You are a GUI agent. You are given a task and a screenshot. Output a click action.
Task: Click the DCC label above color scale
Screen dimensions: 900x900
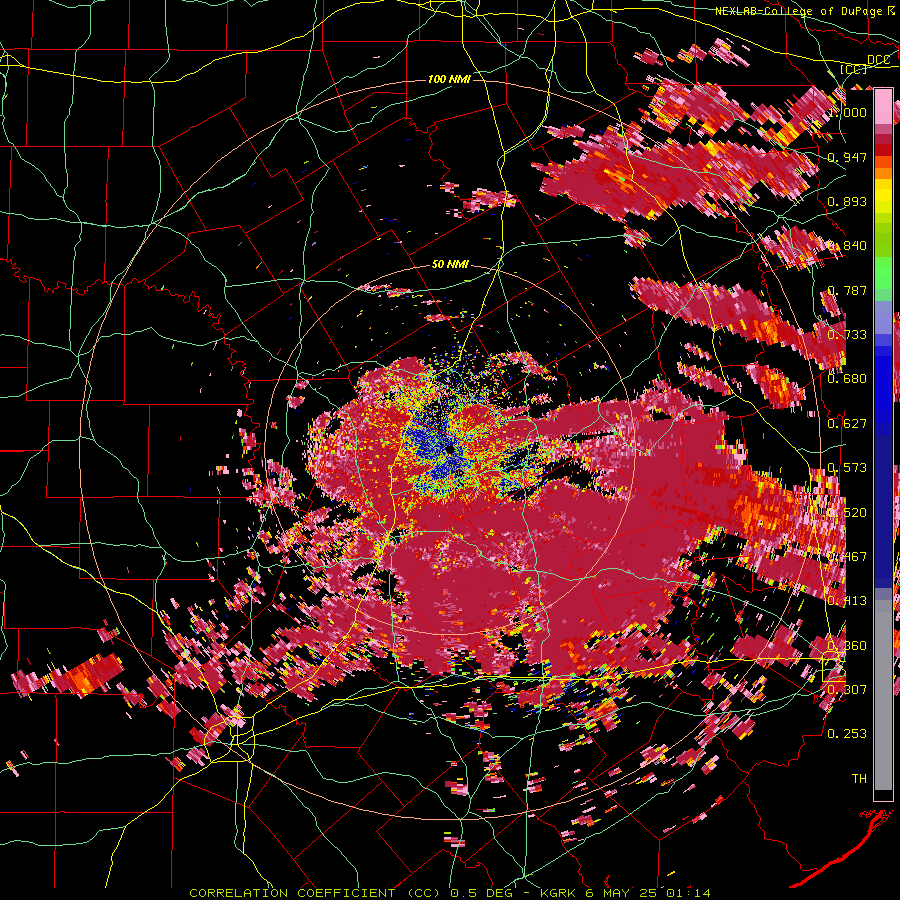[878, 59]
